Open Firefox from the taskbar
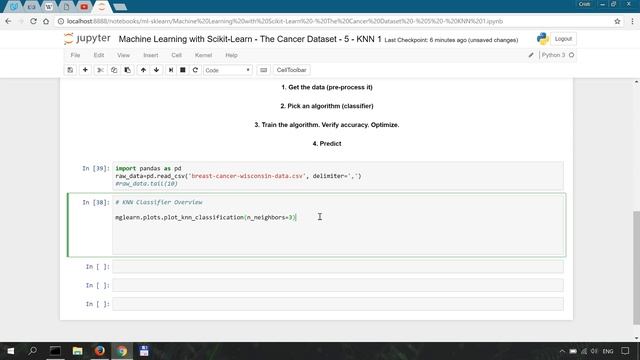 pyautogui.click(x=100, y=351)
